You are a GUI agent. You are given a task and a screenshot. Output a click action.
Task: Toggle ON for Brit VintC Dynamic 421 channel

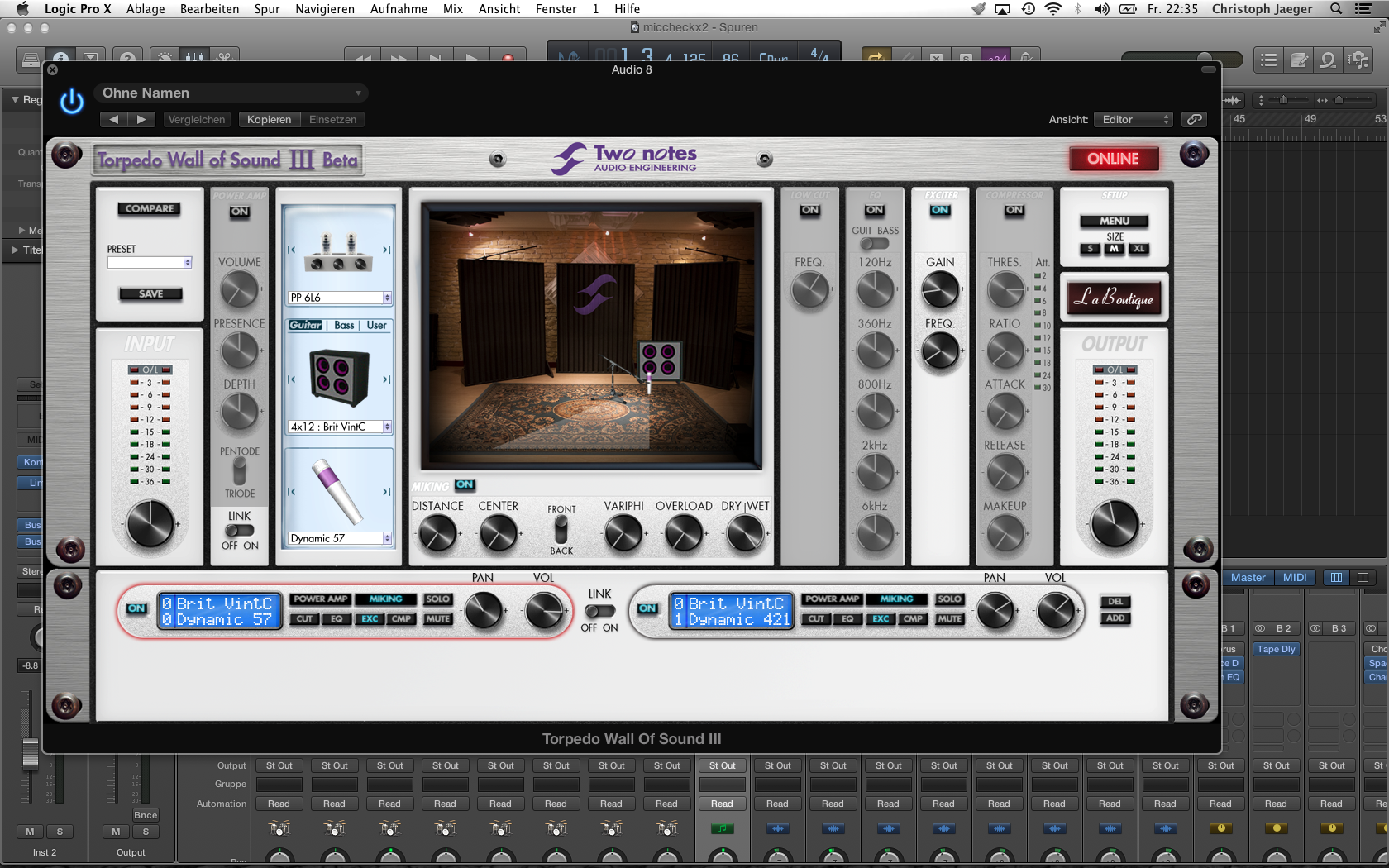[x=647, y=608]
